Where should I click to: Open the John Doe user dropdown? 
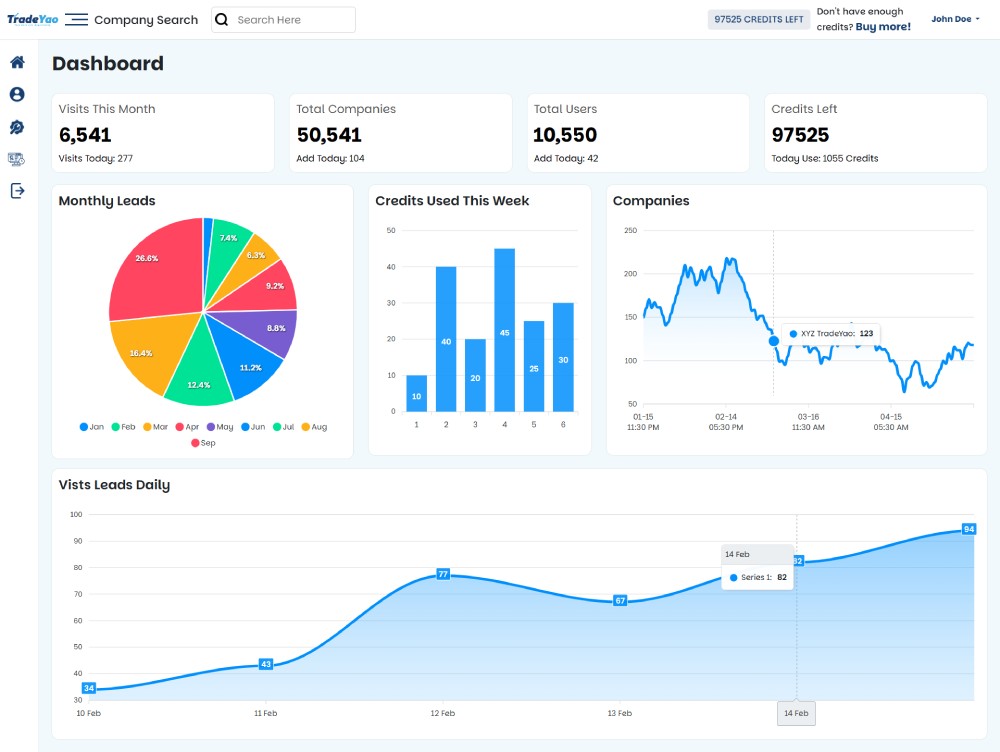click(x=955, y=19)
